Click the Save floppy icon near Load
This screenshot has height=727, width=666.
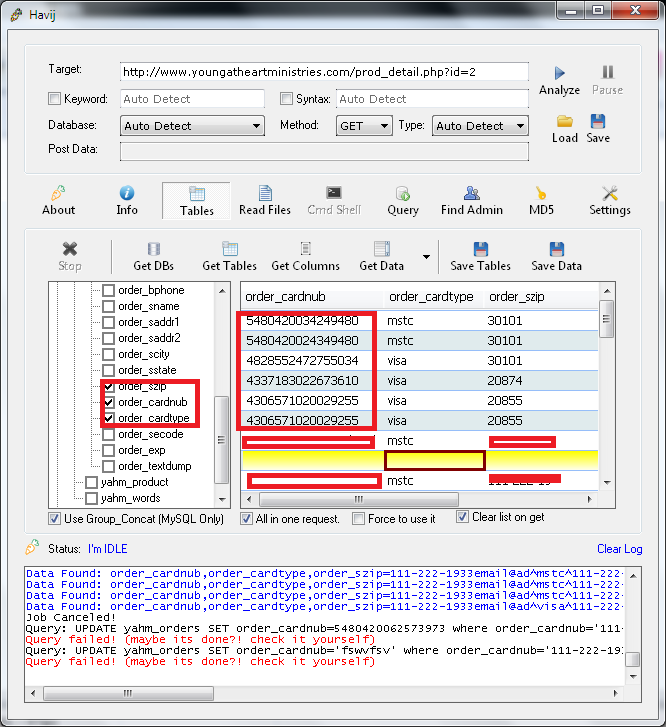click(598, 121)
